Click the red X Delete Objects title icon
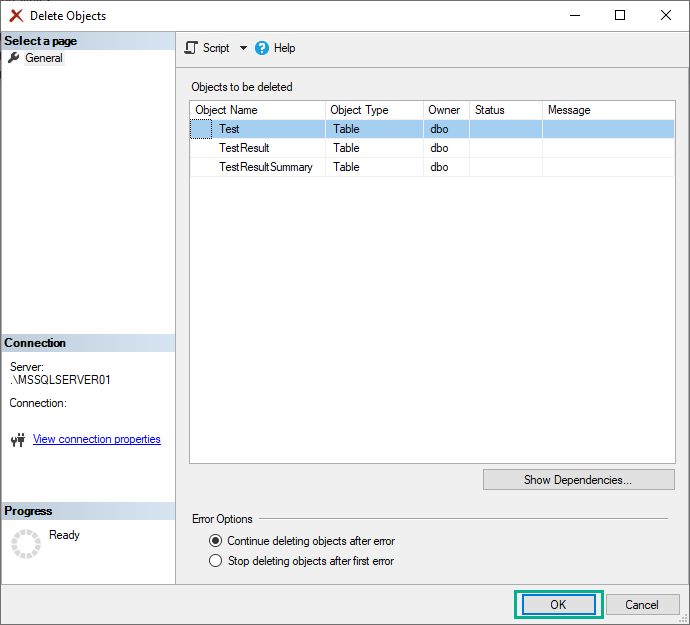This screenshot has width=690, height=625. click(16, 16)
